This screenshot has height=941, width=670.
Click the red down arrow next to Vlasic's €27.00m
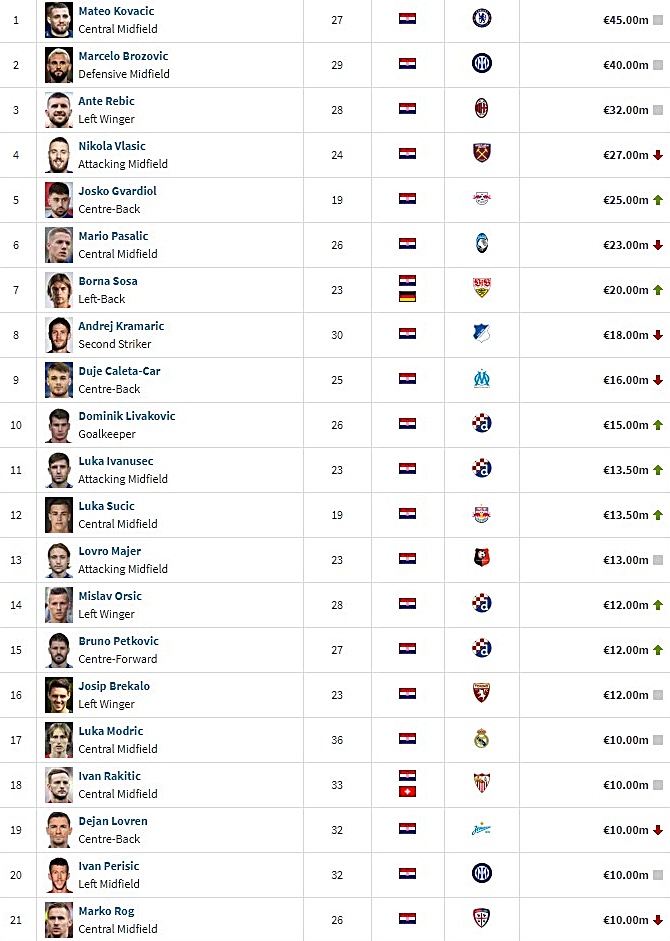[658, 155]
